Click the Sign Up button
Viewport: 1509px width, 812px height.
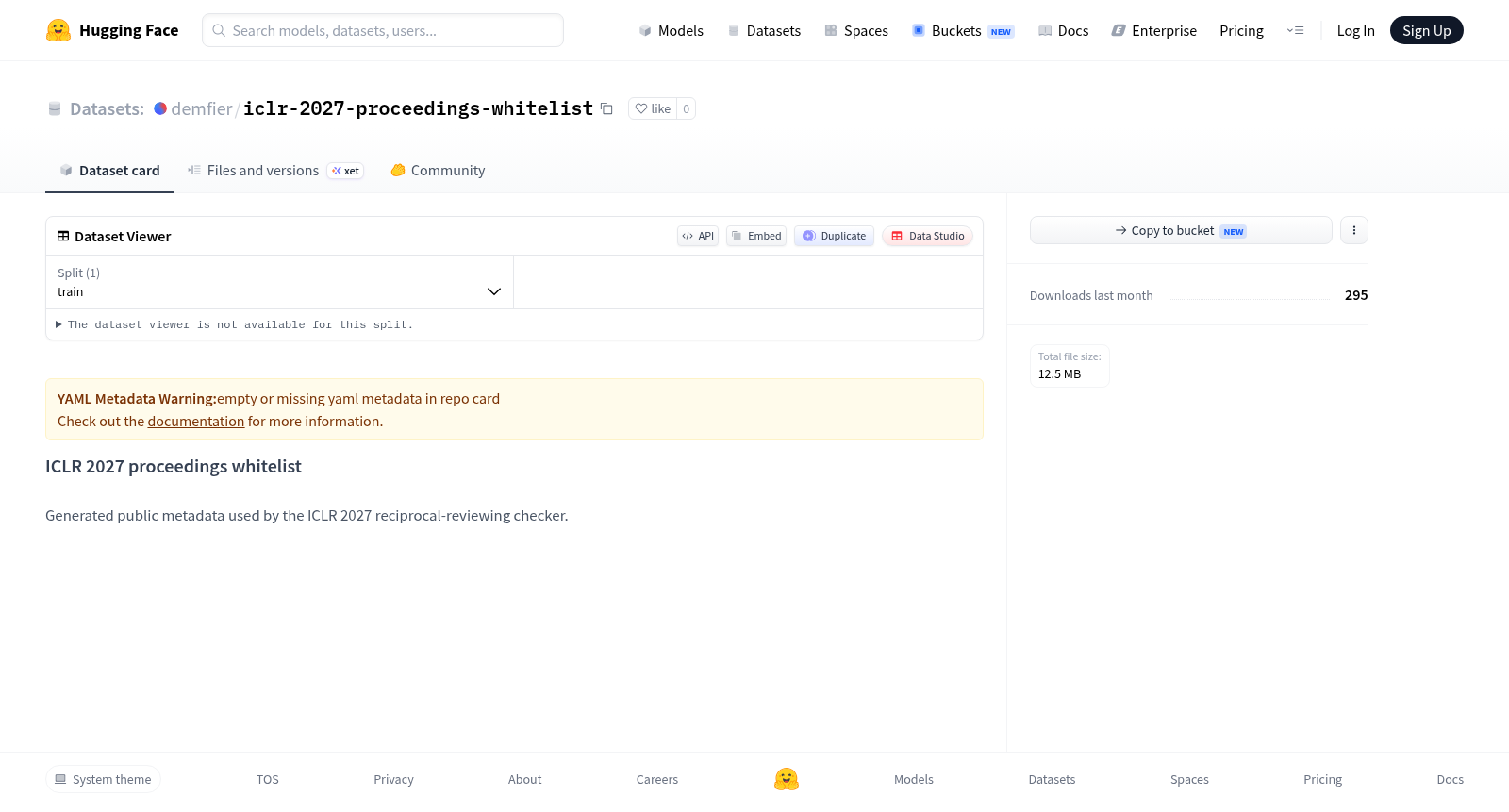[x=1426, y=30]
